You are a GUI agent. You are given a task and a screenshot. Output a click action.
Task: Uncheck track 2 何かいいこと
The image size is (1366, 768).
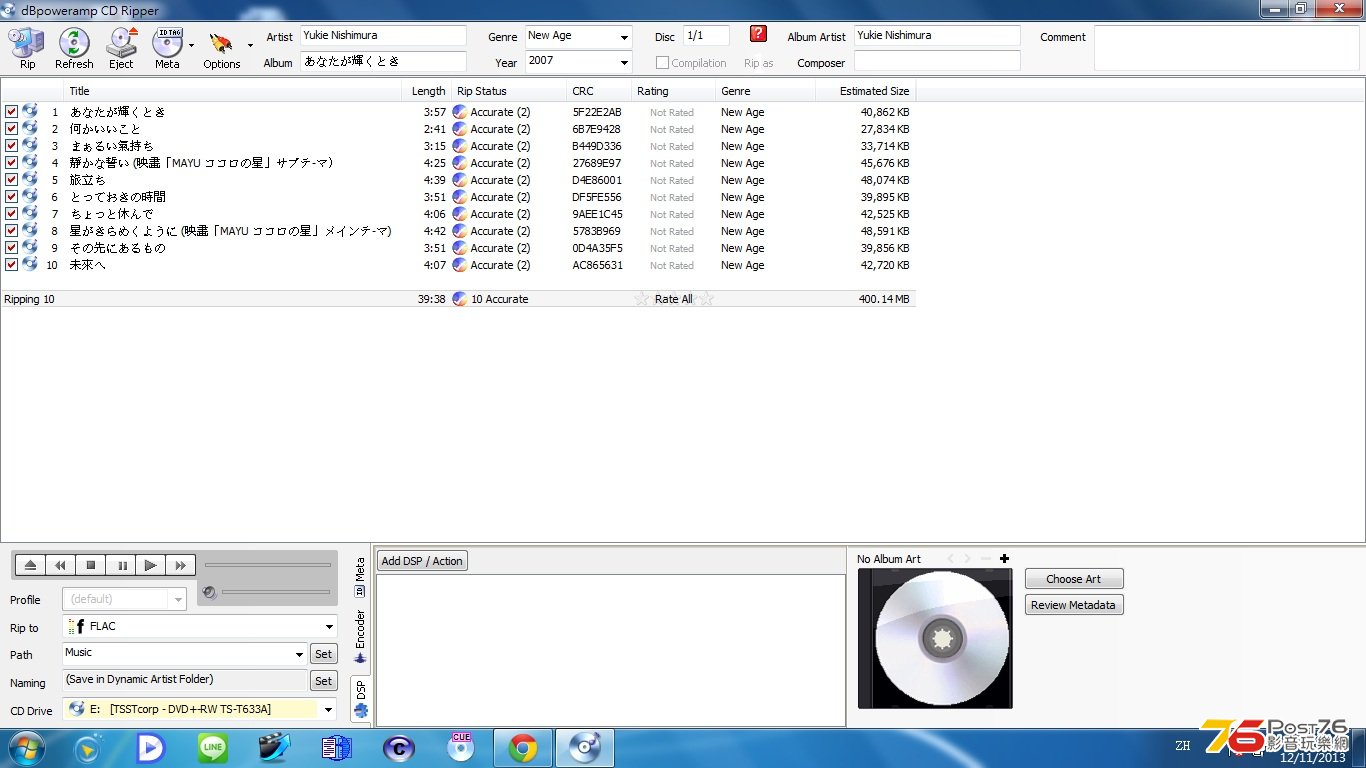coord(11,129)
